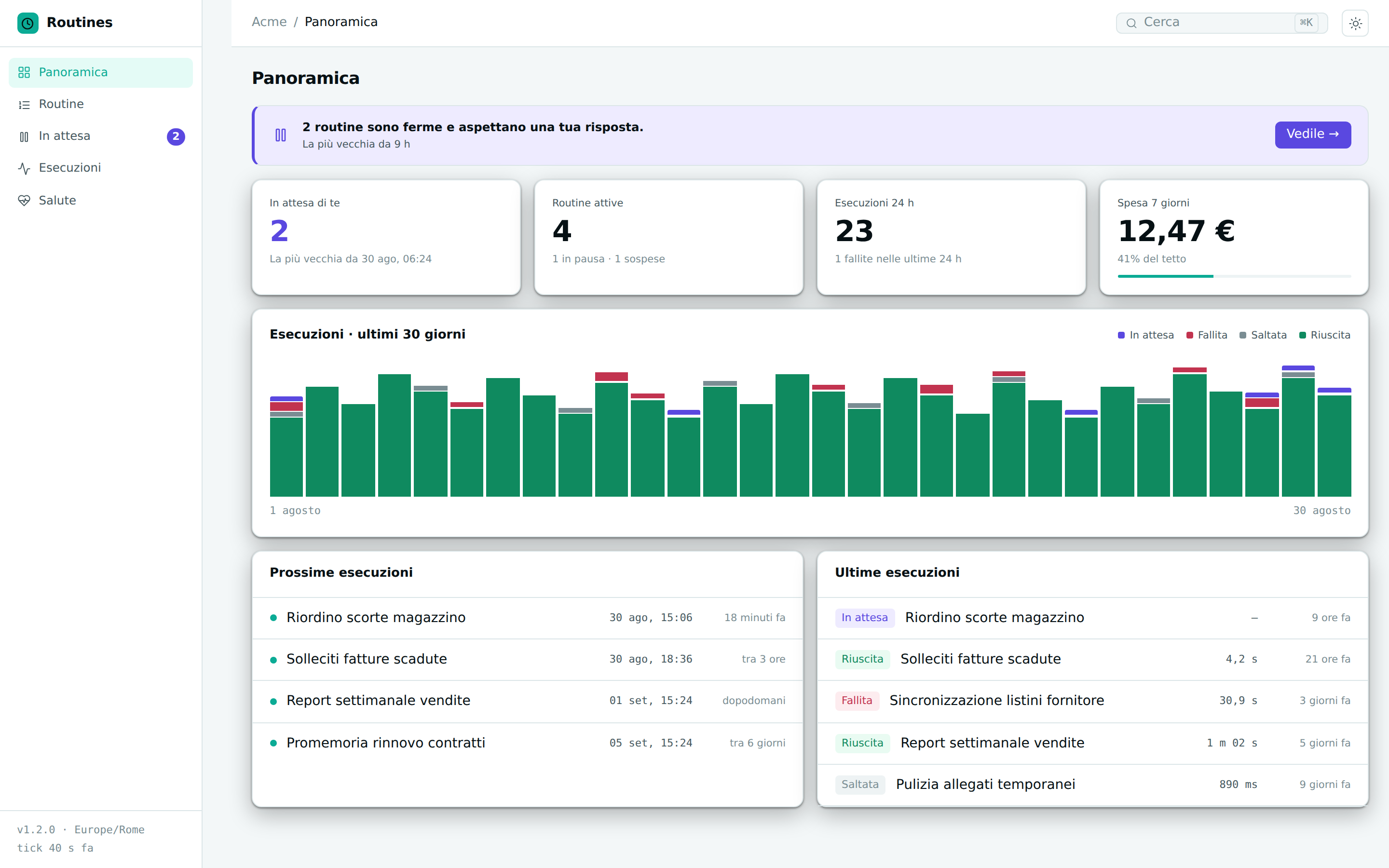
Task: Click the Esecuzioni activity pulse icon
Action: click(x=24, y=168)
